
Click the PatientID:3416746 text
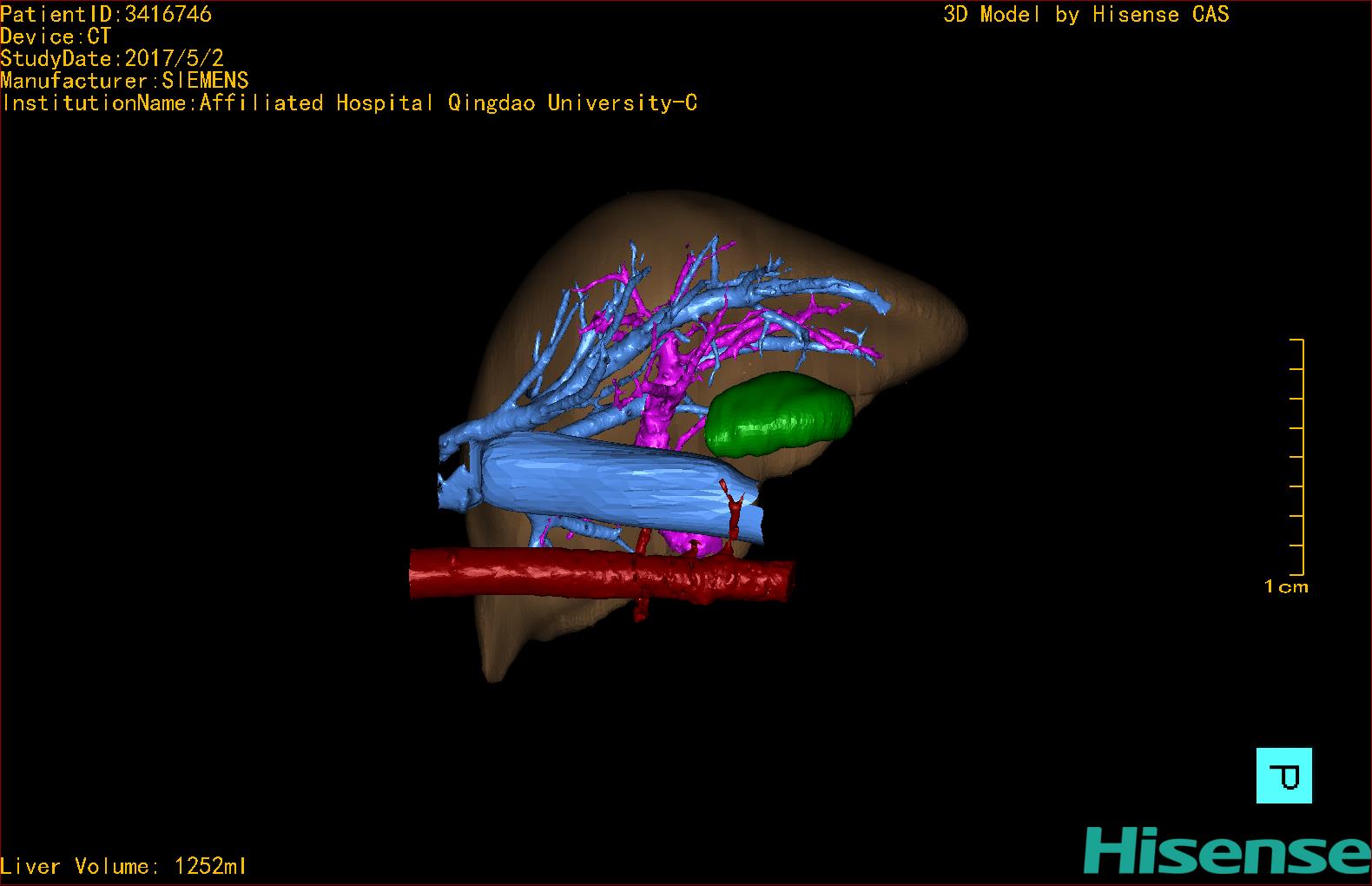coord(106,14)
